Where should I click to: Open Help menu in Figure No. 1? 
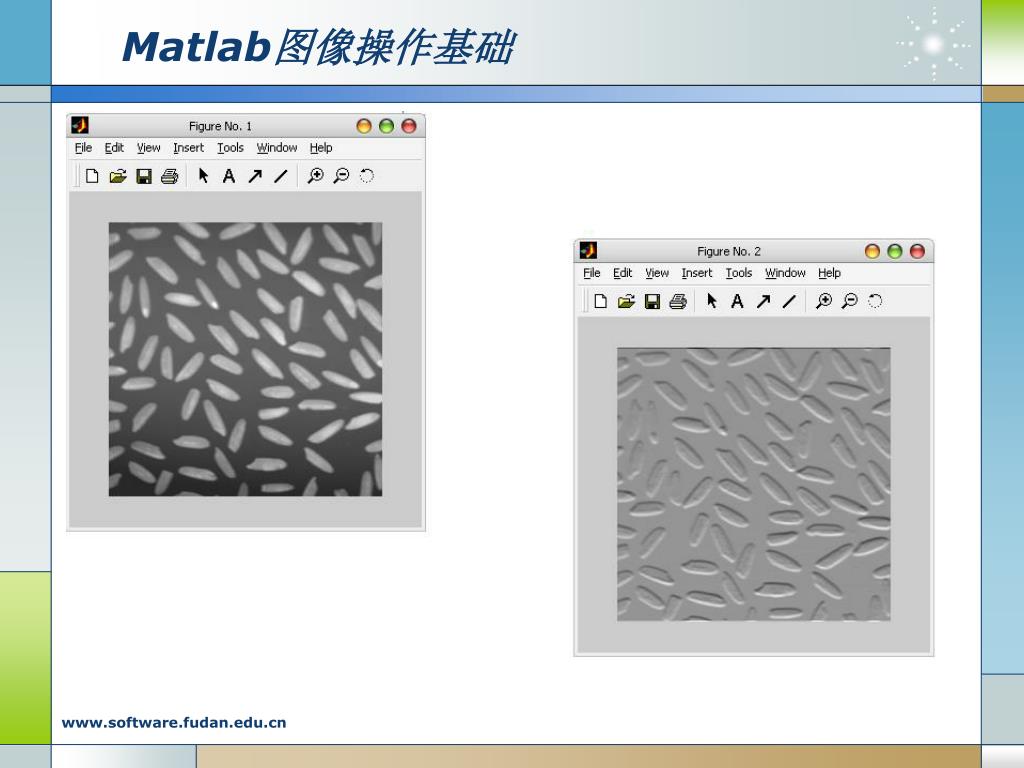321,148
